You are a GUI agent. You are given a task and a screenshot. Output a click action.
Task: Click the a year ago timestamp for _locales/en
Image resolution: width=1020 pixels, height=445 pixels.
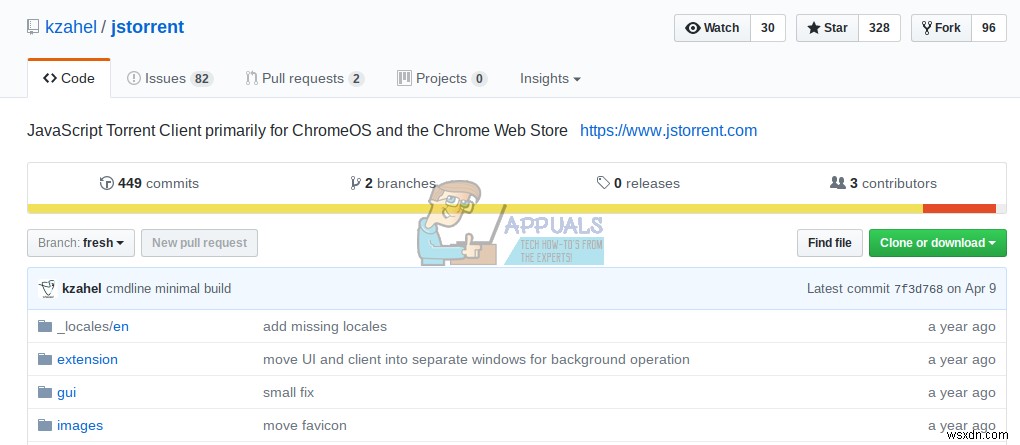click(961, 327)
